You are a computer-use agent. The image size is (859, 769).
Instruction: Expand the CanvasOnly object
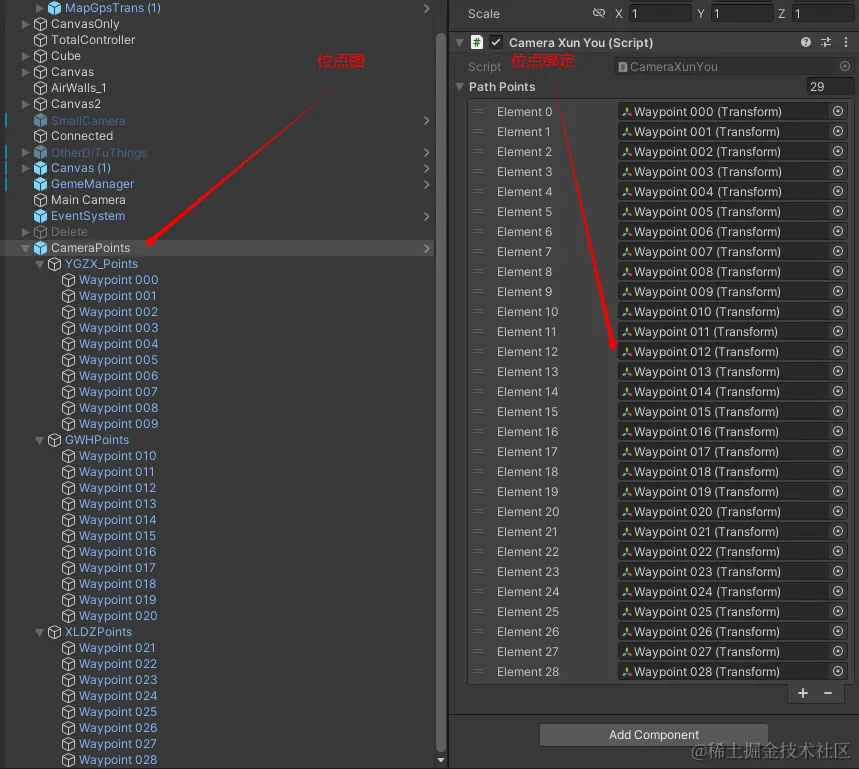25,24
